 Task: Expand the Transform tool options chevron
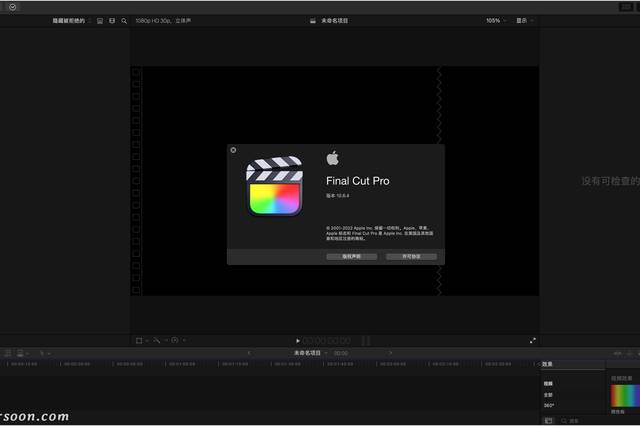click(x=147, y=340)
